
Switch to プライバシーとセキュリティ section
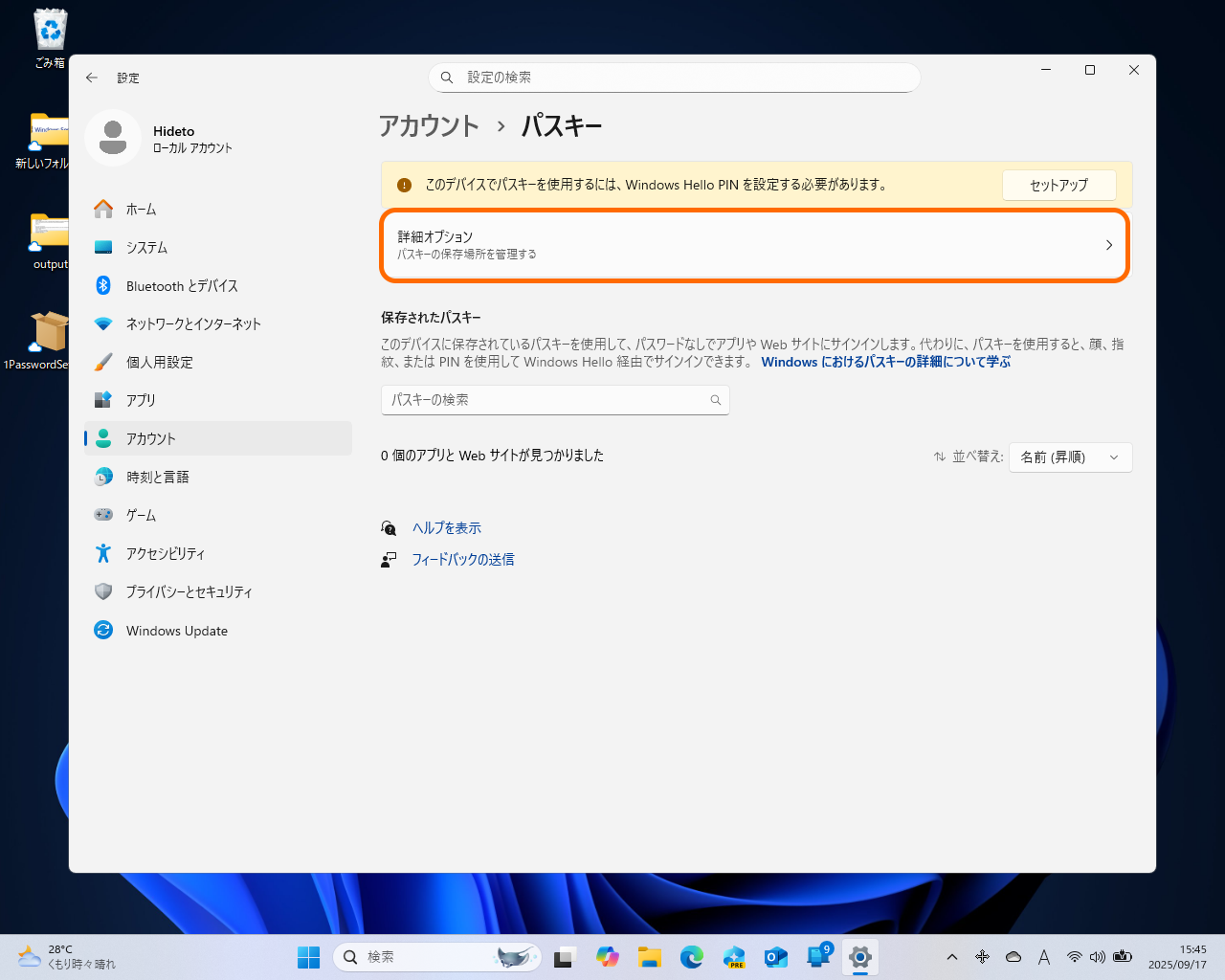pyautogui.click(x=189, y=591)
